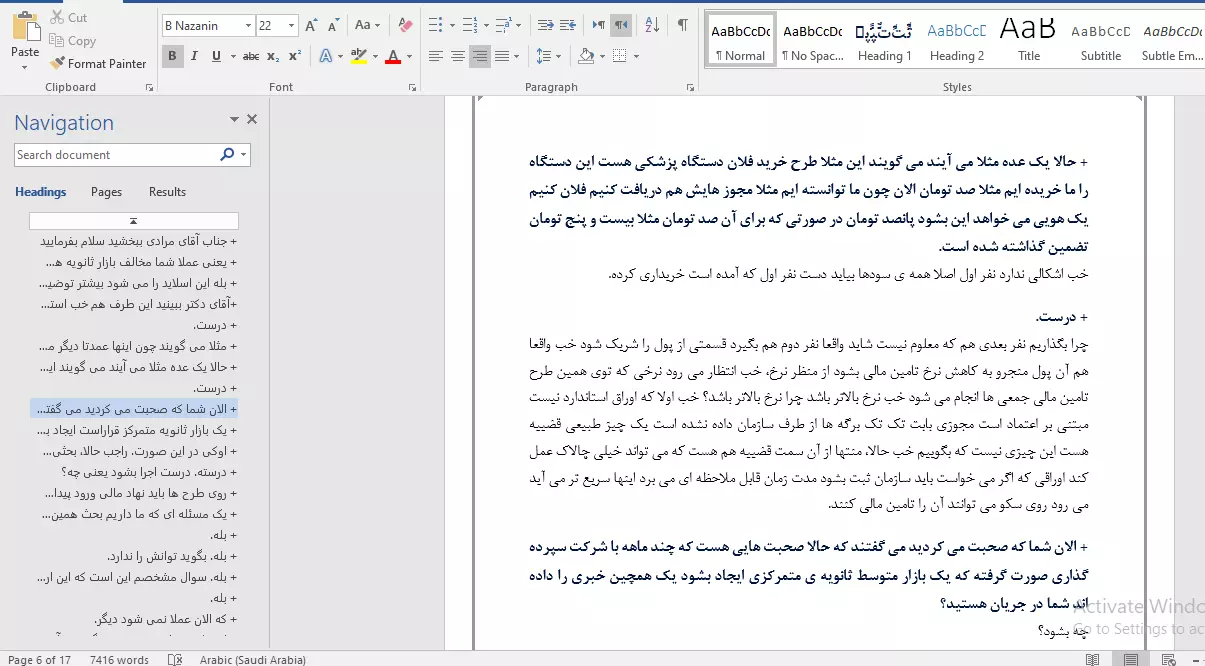The width and height of the screenshot is (1205, 666).
Task: Click the Clear All Formatting eraser icon
Action: coord(404,25)
